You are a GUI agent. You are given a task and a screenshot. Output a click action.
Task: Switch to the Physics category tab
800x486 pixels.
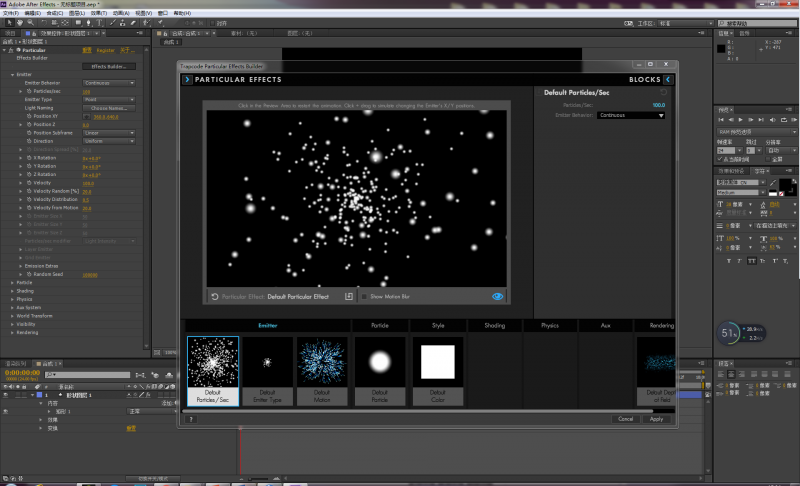tap(550, 325)
